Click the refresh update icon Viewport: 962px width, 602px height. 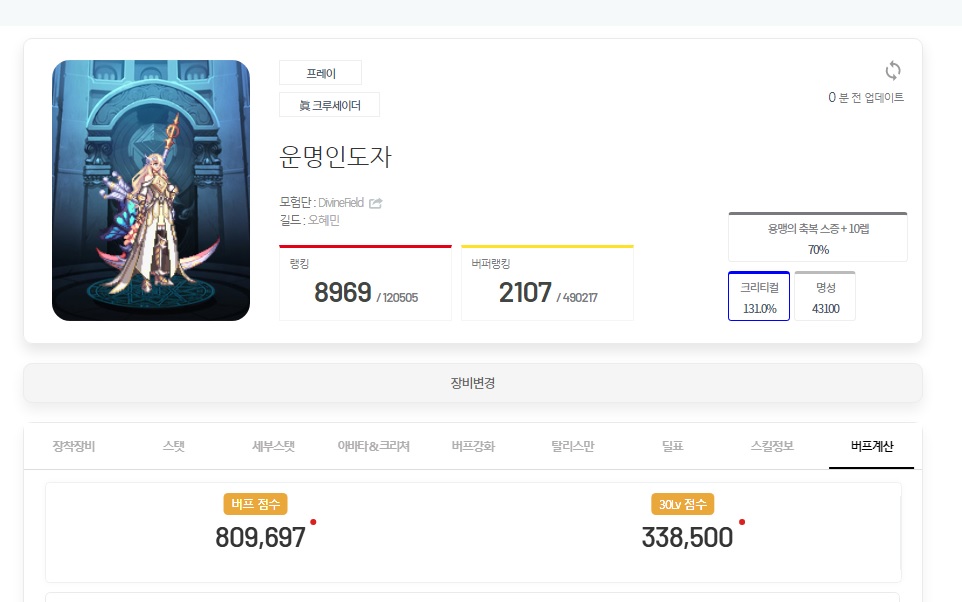pos(893,71)
